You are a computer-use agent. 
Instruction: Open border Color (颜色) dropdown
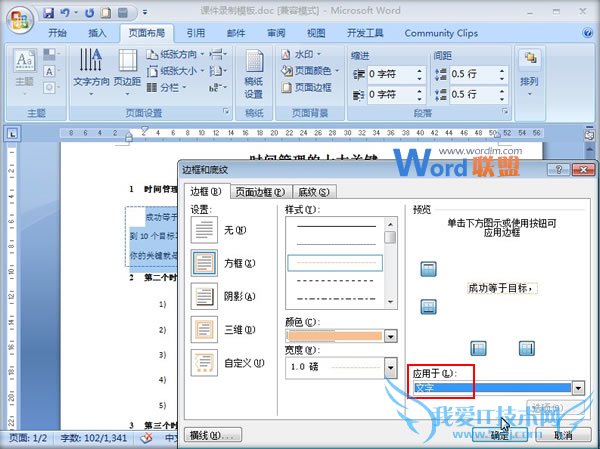pos(391,336)
